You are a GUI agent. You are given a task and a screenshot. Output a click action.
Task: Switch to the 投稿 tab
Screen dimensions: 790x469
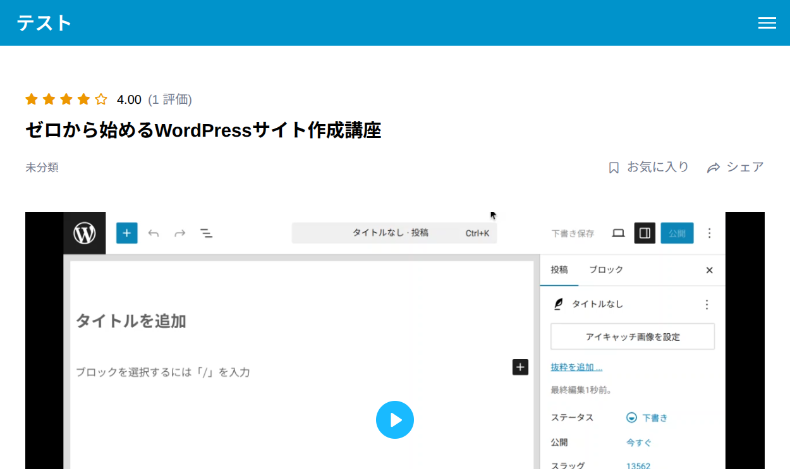[559, 270]
